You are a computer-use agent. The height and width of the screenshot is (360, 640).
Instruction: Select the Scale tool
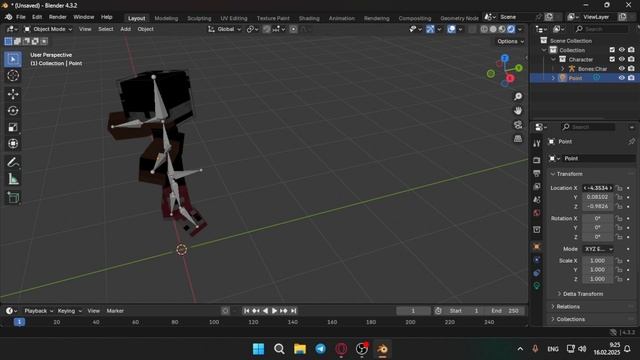13,127
